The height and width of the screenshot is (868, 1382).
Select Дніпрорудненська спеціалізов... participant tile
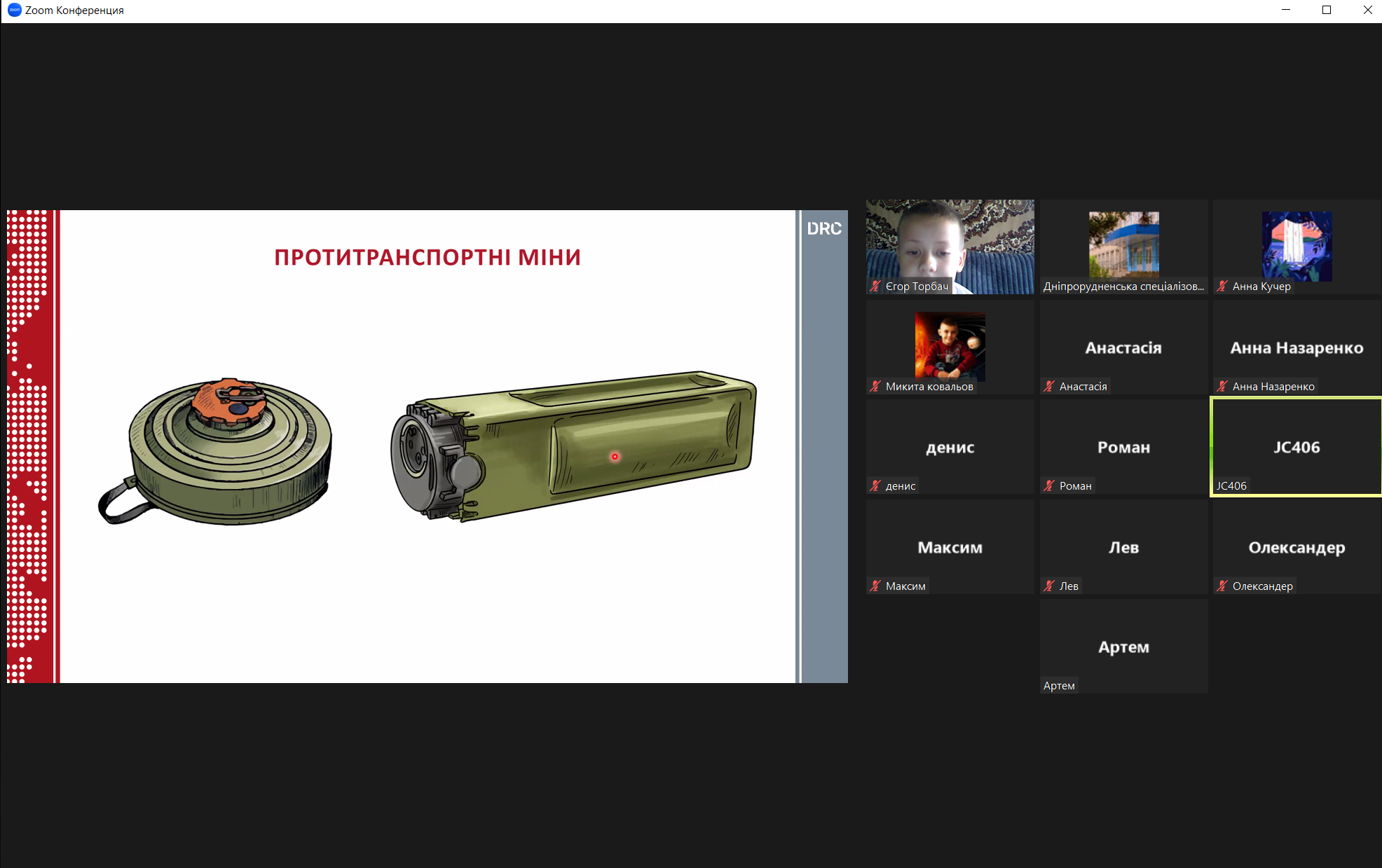(1123, 245)
